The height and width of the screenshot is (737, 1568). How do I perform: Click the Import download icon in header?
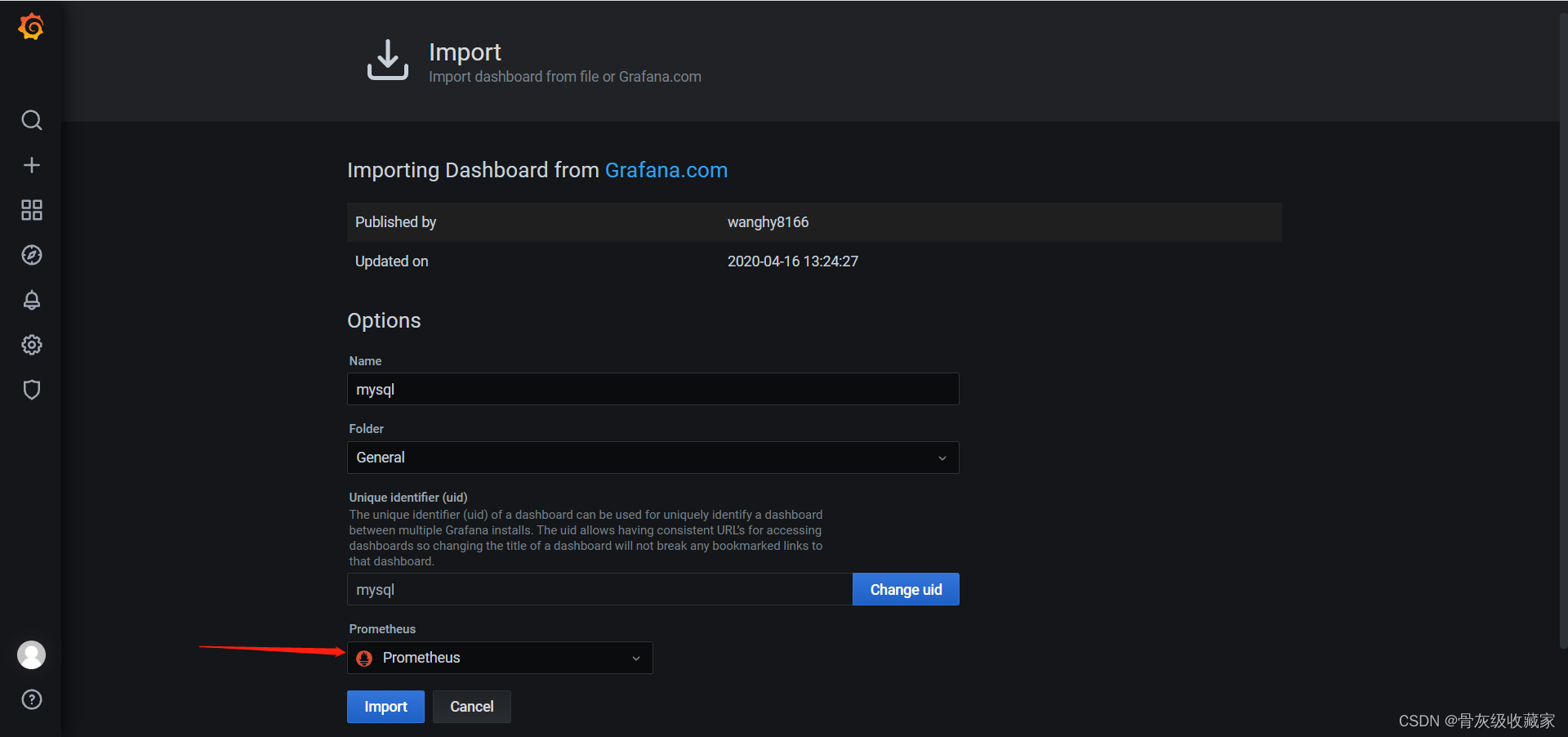[x=387, y=60]
